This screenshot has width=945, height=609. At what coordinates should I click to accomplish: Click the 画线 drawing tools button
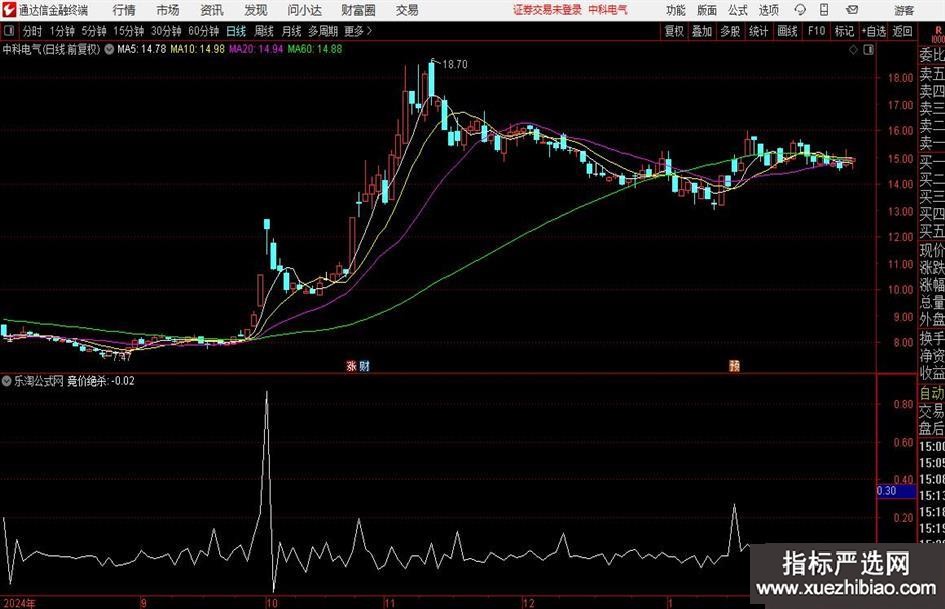click(787, 31)
